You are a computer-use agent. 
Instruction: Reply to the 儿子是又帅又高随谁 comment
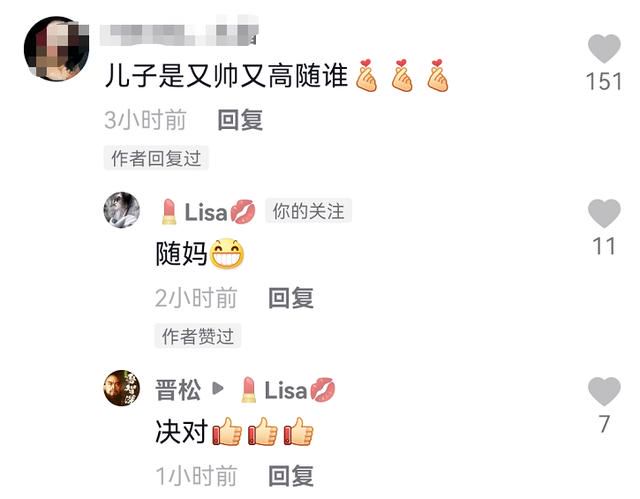pyautogui.click(x=240, y=120)
